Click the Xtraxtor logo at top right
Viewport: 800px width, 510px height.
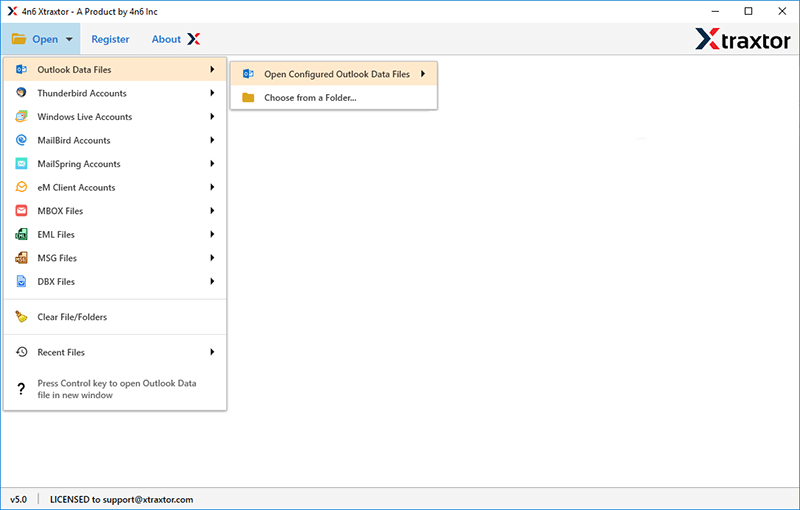coord(742,39)
